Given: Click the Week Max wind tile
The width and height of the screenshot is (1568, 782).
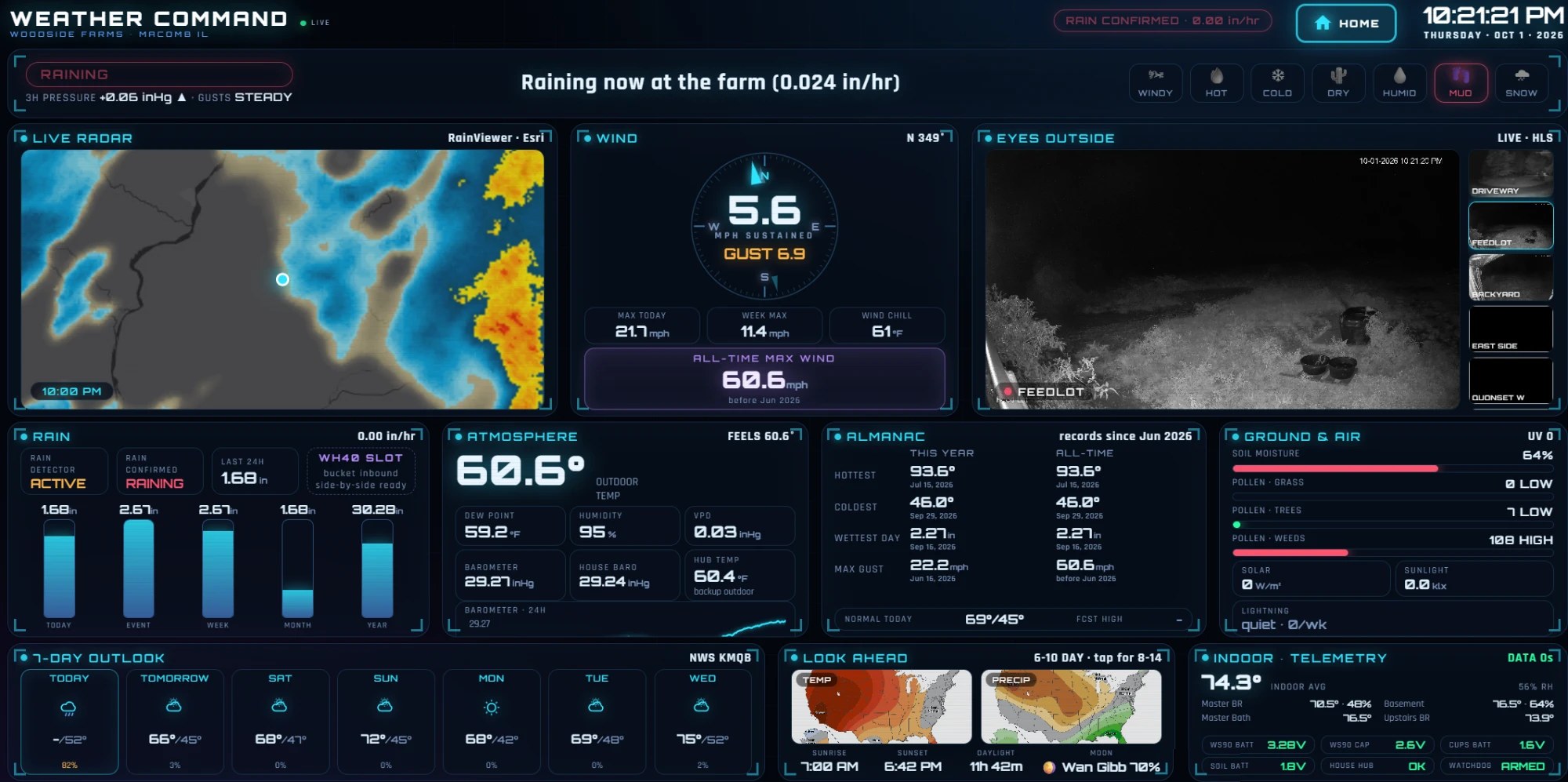Looking at the screenshot, I should [764, 326].
